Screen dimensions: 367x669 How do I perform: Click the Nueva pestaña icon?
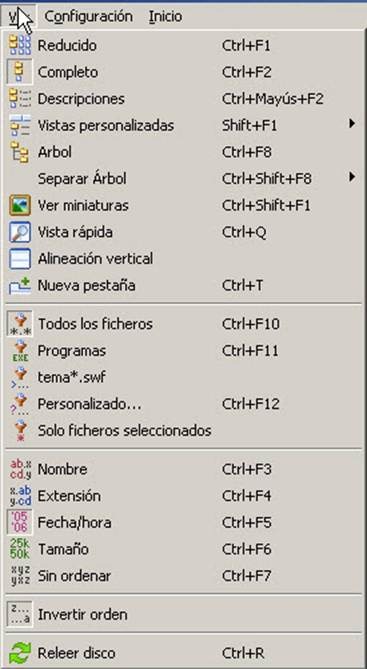pos(20,285)
